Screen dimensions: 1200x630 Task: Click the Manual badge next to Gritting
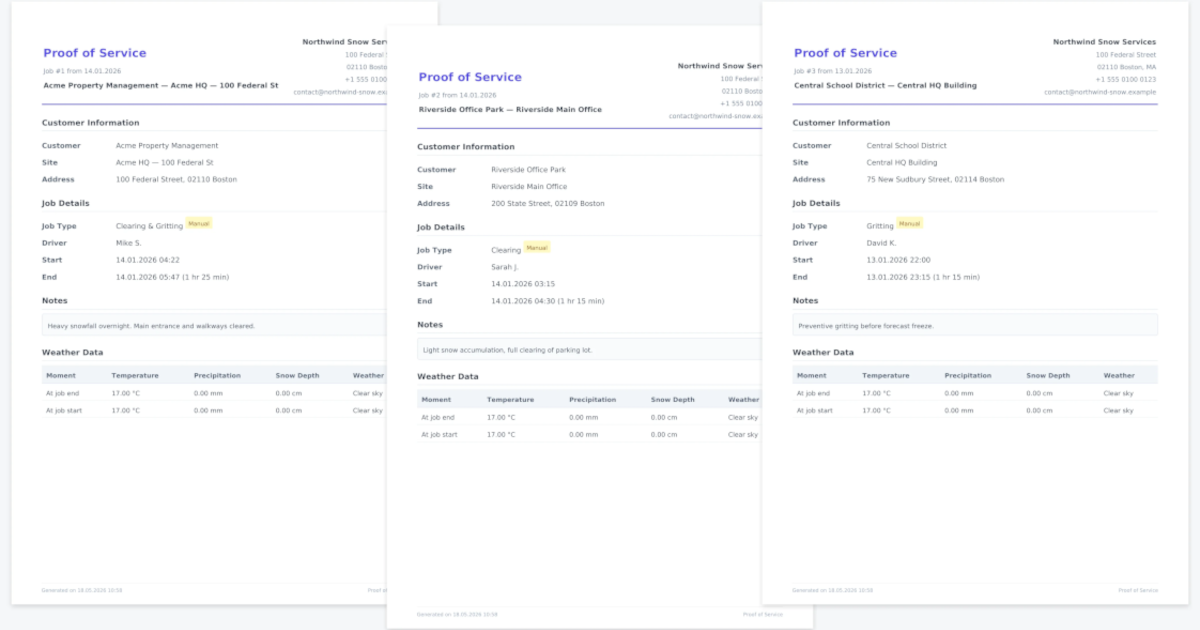pyautogui.click(x=909, y=224)
